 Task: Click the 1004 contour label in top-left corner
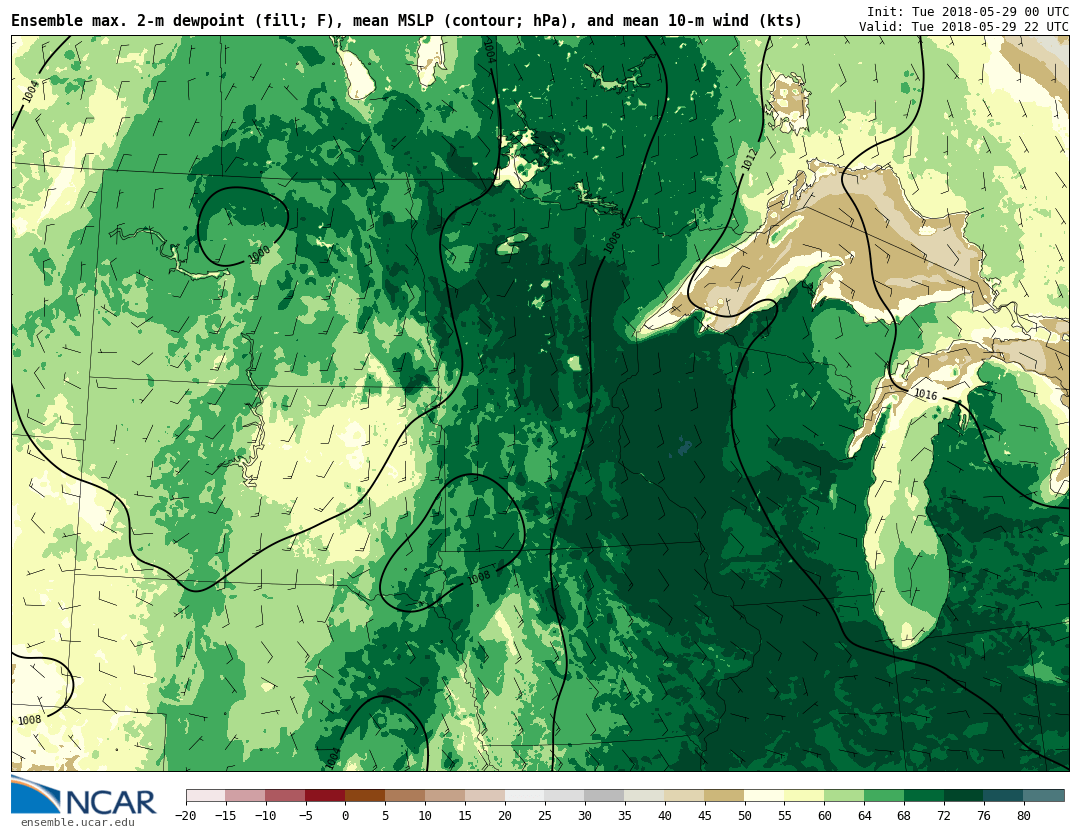pyautogui.click(x=31, y=91)
